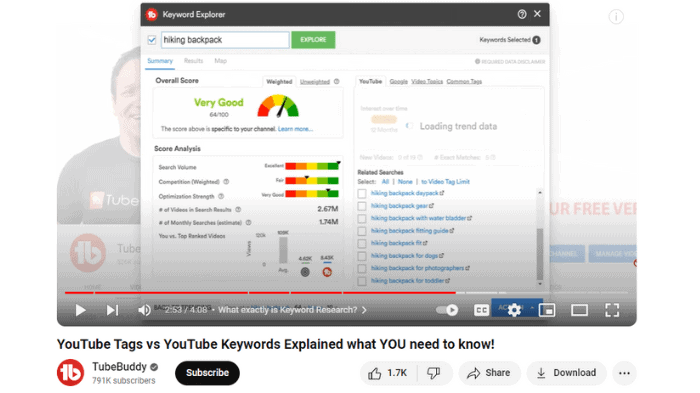Play the video
The width and height of the screenshot is (700, 393).
(80, 310)
